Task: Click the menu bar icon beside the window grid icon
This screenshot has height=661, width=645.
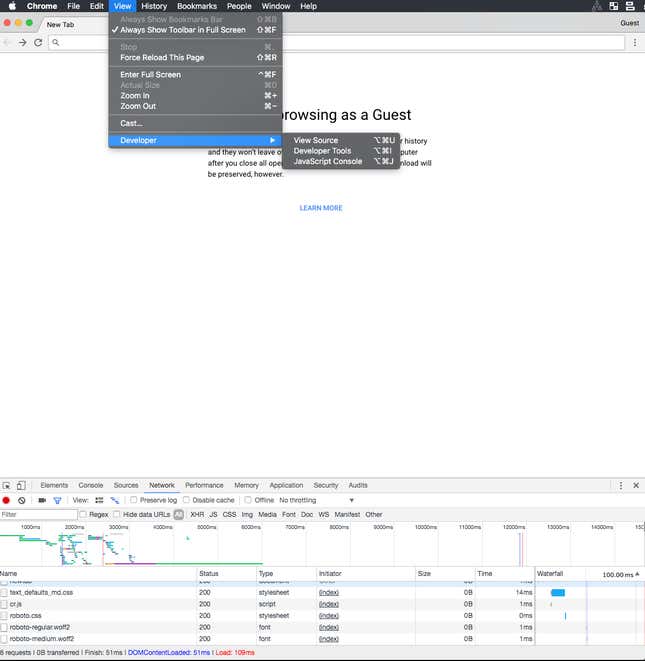Action: tap(597, 6)
